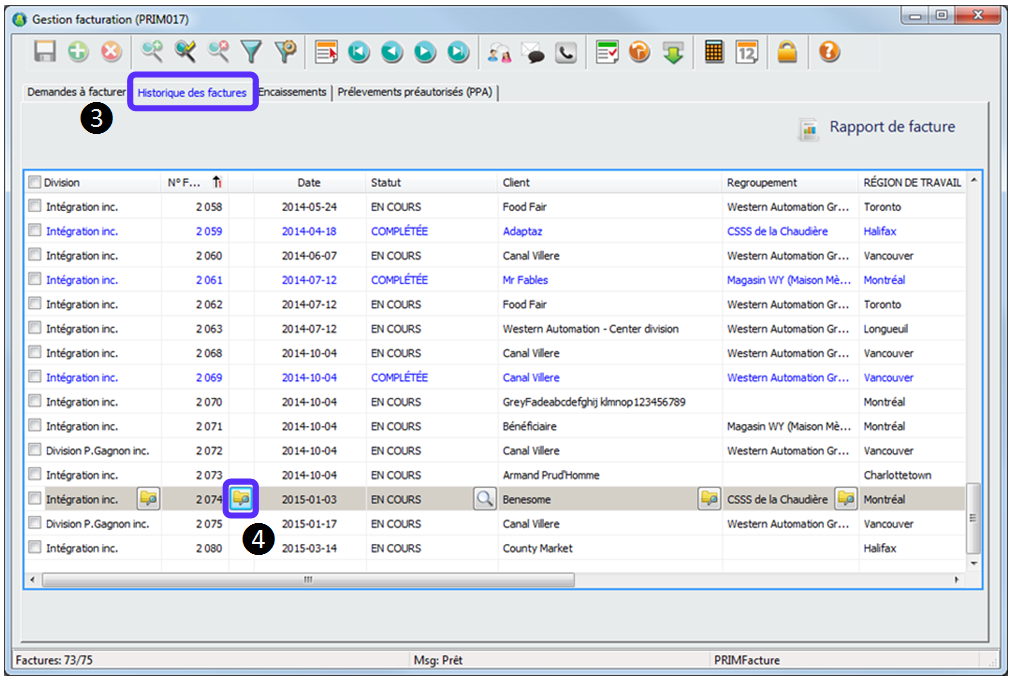Check the box for invoice 2058 row

coord(35,207)
